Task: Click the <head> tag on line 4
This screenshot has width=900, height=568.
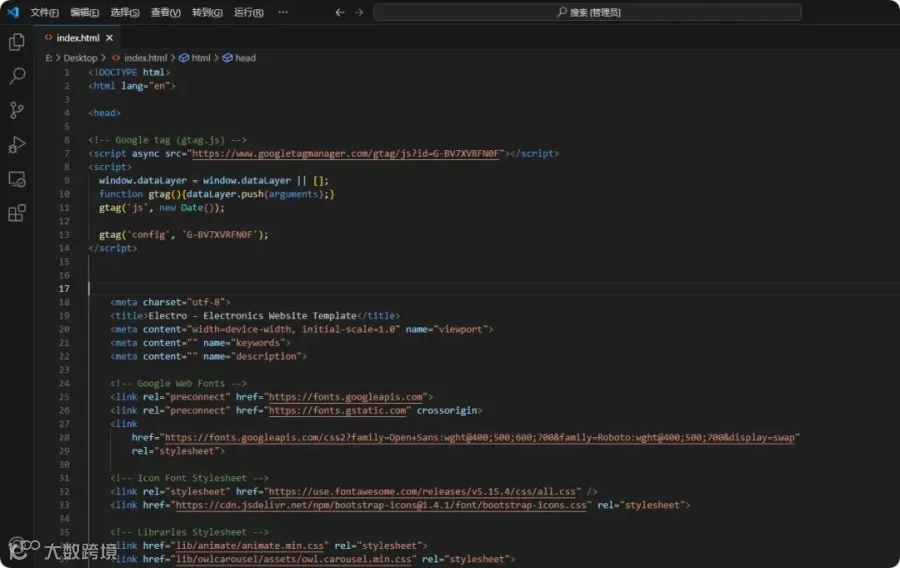Action: 104,113
